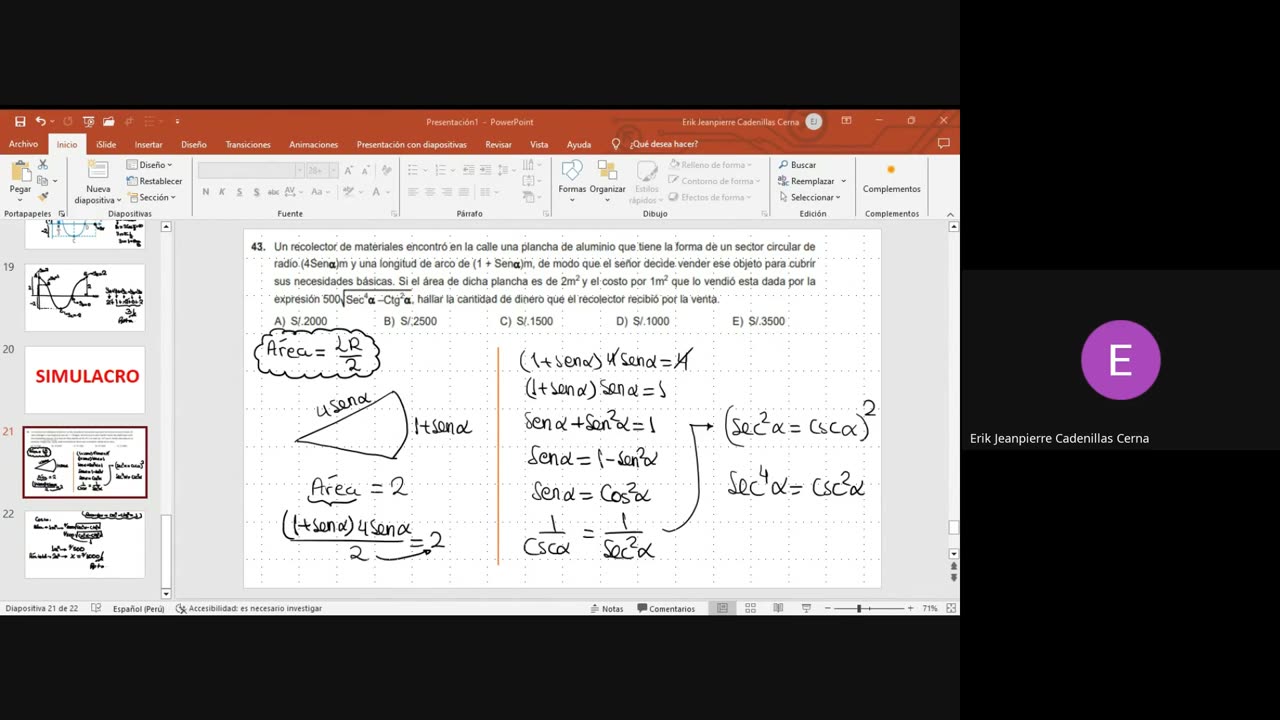Switch to the Animaciones tab
The height and width of the screenshot is (720, 1280).
coord(313,144)
